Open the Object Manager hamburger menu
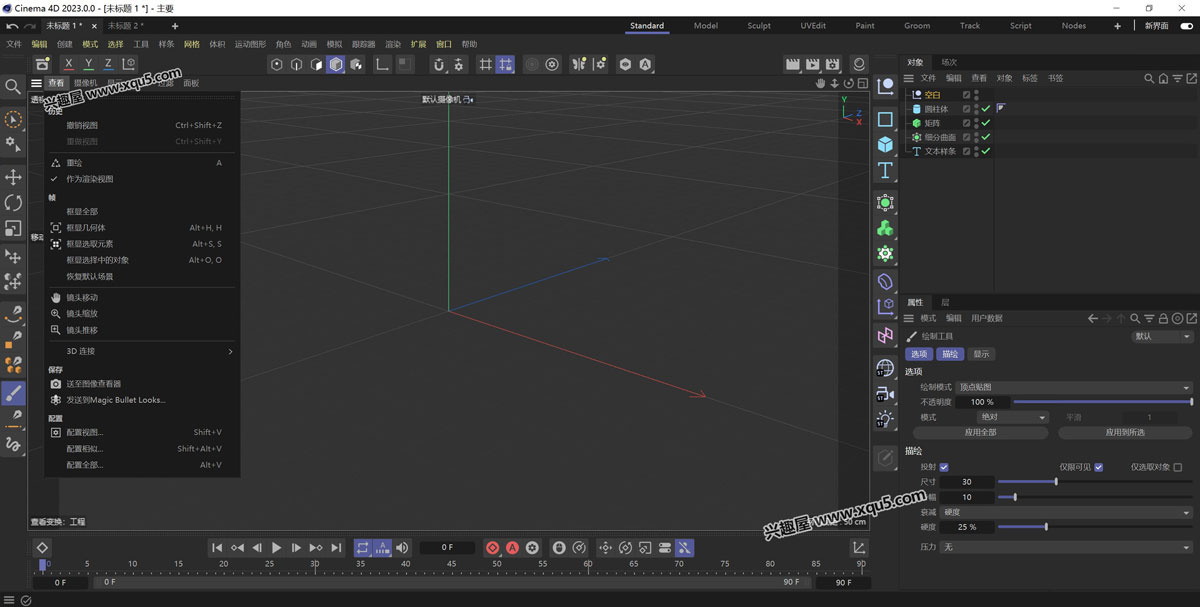The height and width of the screenshot is (607, 1200). coord(909,78)
